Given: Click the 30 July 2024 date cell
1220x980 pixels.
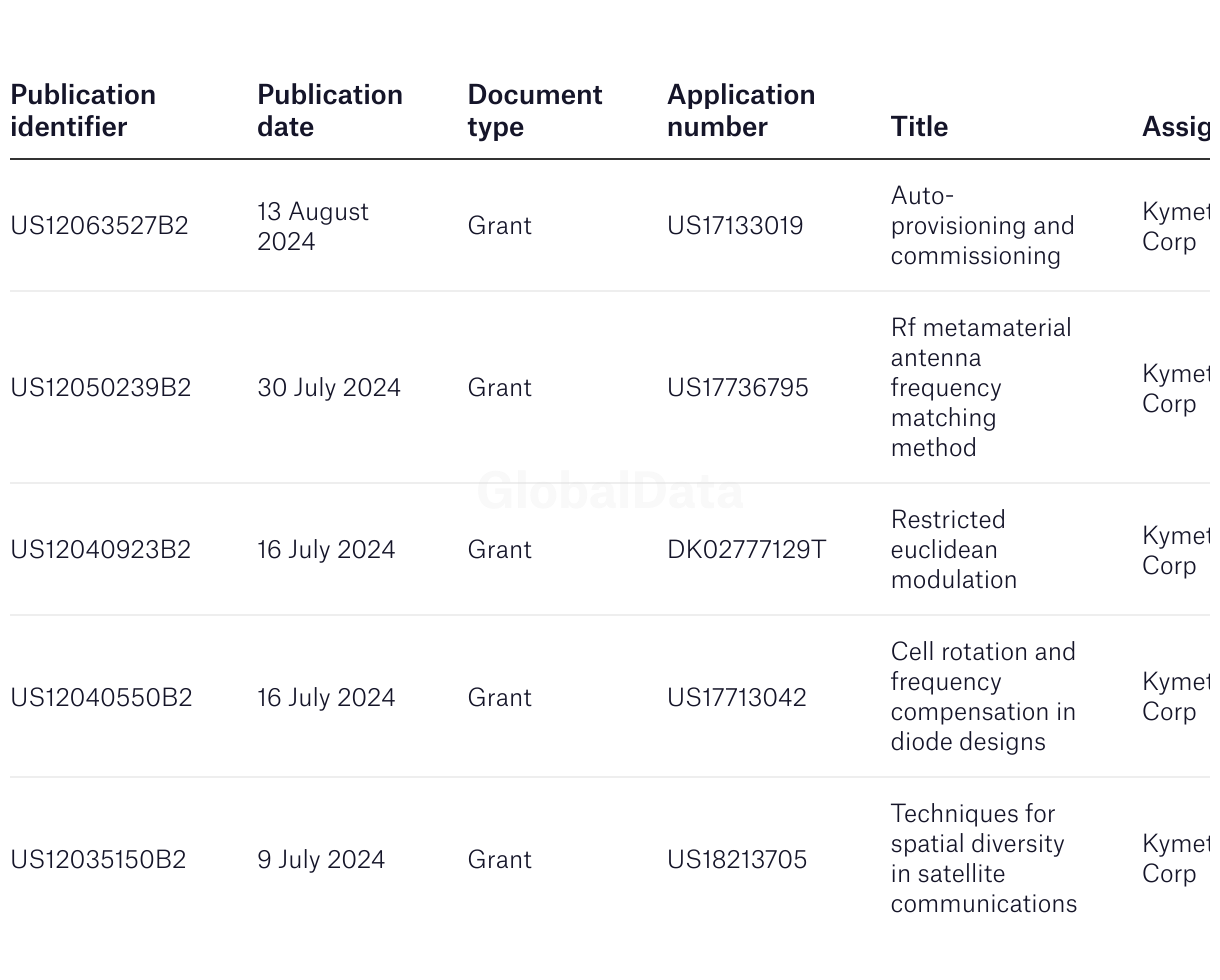Looking at the screenshot, I should tap(328, 388).
